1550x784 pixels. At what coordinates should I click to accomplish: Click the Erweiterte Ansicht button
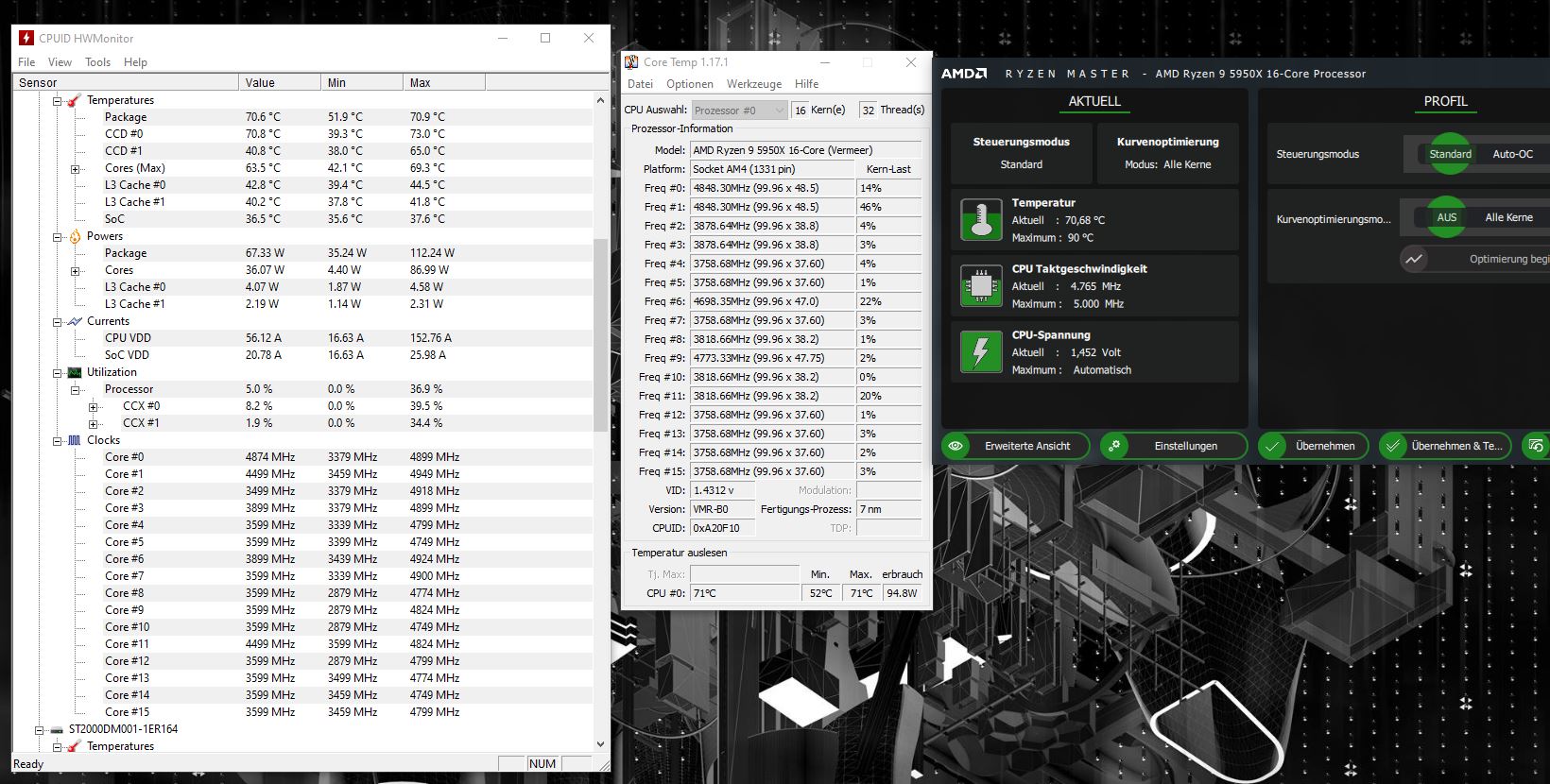(x=1015, y=446)
